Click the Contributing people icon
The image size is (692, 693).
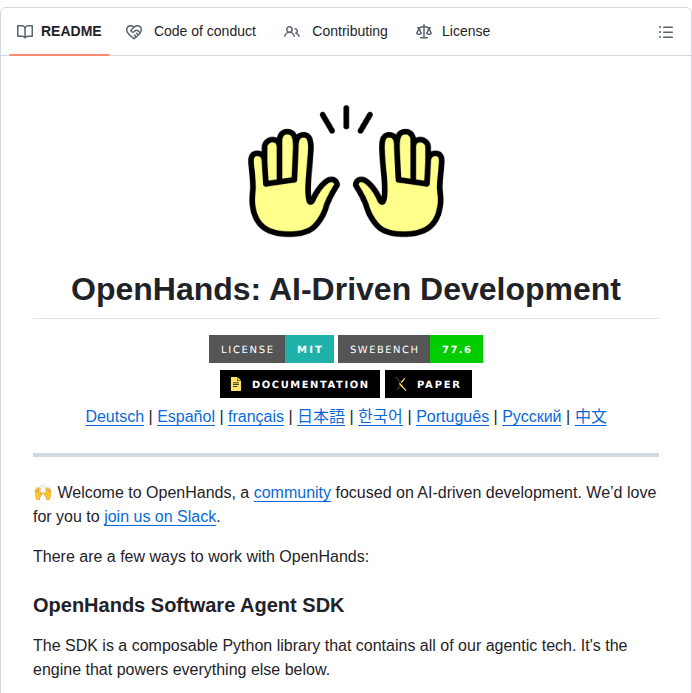pos(292,32)
